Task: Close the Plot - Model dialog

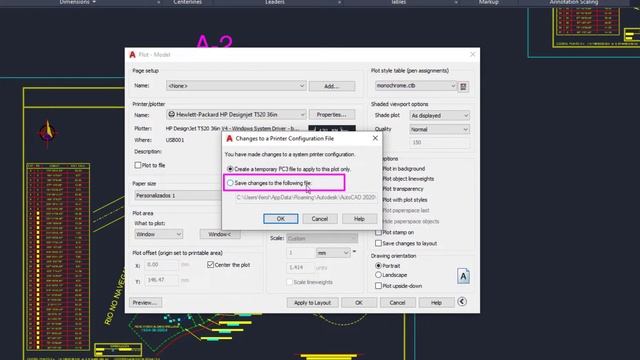Action: coord(473,54)
